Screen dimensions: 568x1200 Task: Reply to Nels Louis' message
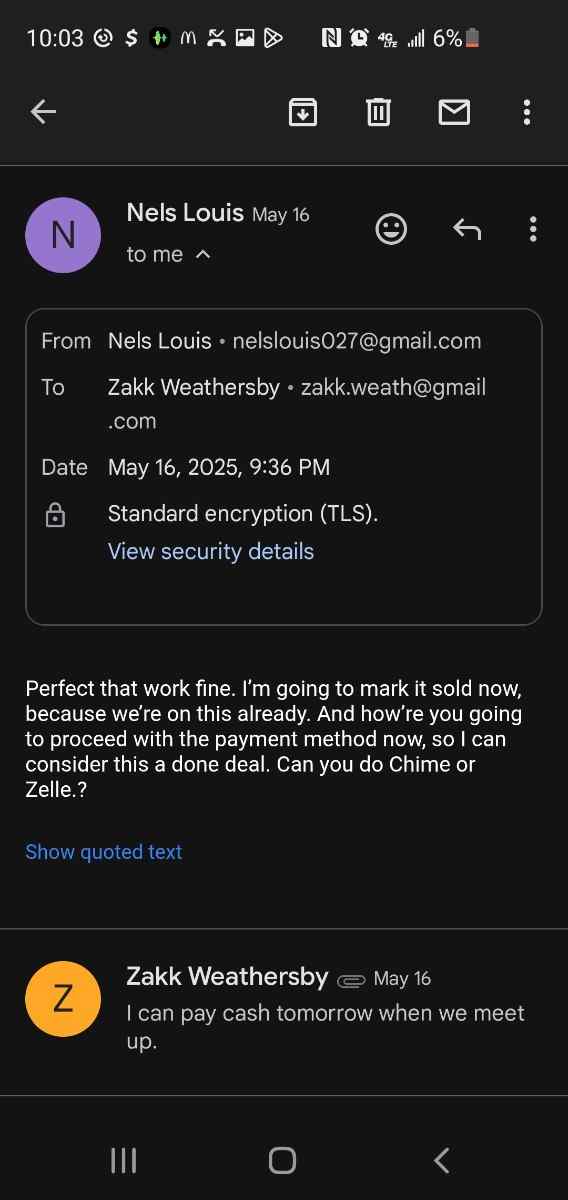point(467,230)
